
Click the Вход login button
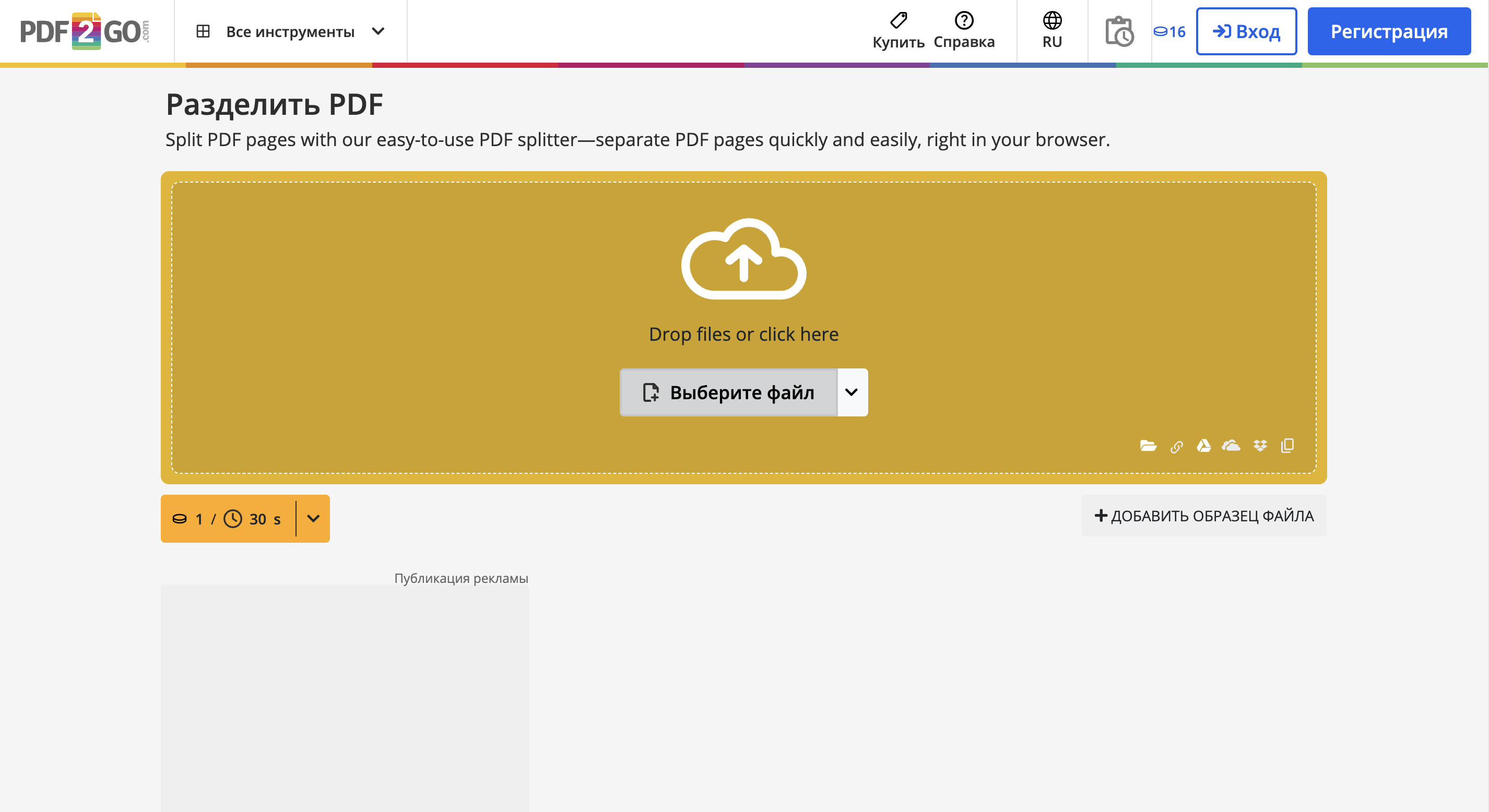[x=1246, y=31]
